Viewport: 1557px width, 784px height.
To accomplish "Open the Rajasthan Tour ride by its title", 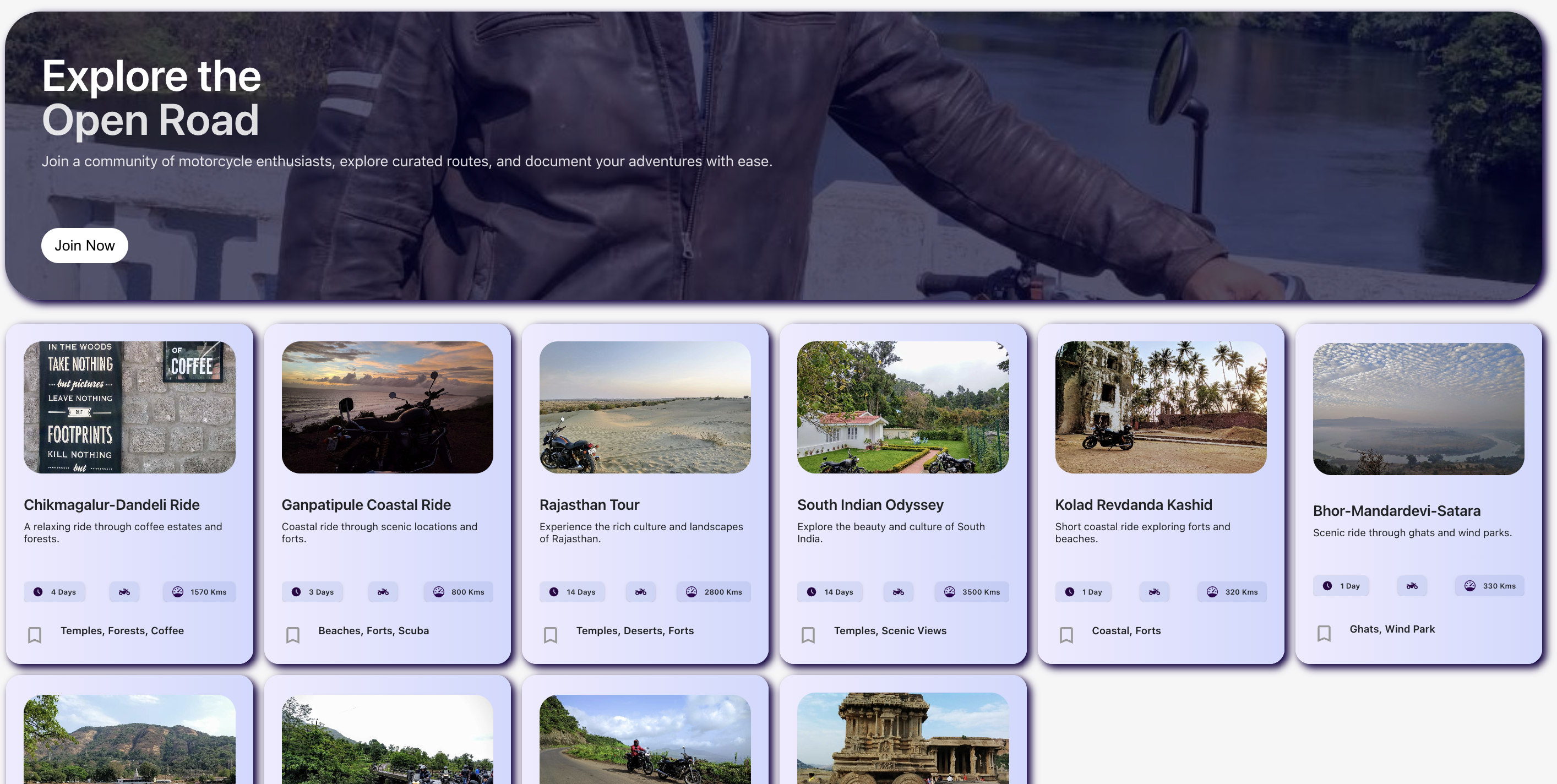I will tap(589, 505).
